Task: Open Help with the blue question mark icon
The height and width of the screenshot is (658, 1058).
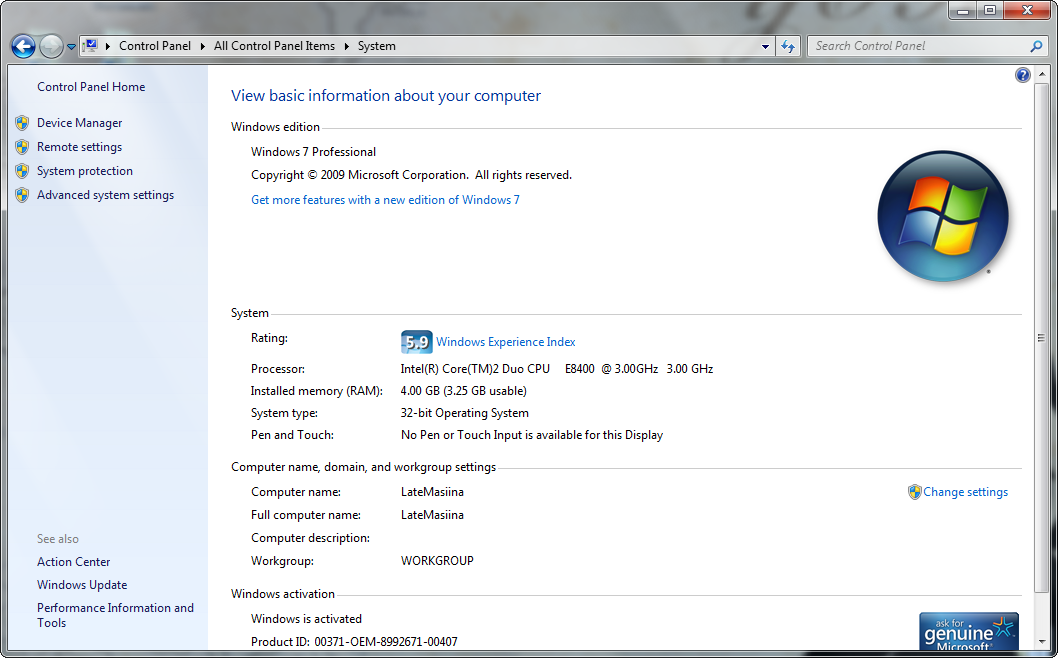Action: 1023,75
